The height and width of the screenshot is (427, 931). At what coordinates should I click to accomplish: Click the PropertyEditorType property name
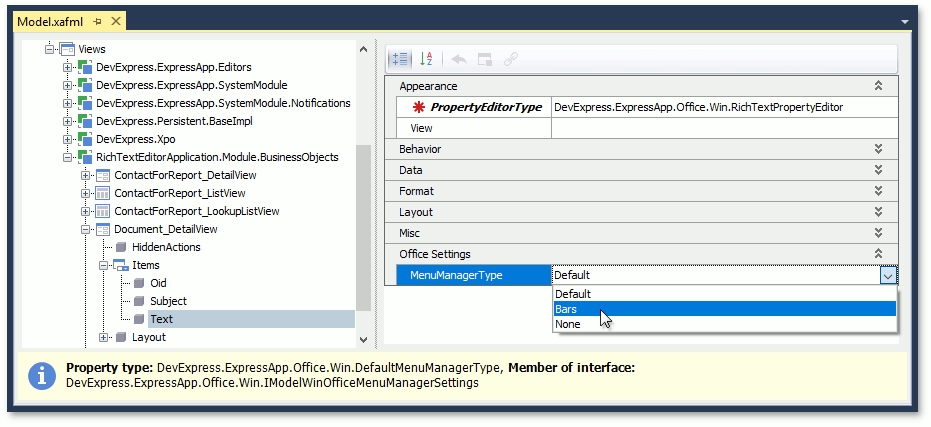pos(486,107)
